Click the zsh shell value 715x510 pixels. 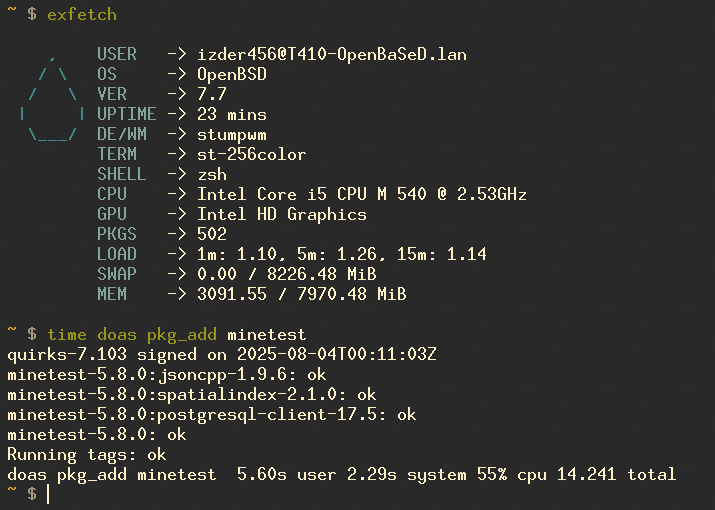[x=212, y=175]
